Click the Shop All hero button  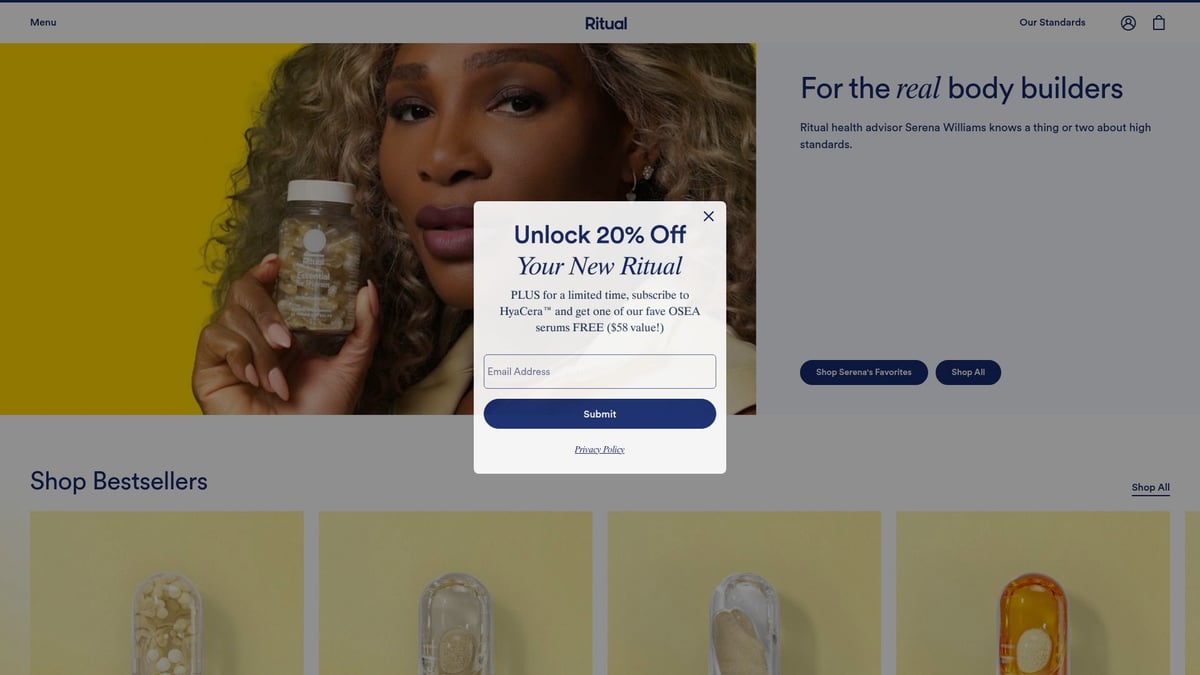pos(968,372)
